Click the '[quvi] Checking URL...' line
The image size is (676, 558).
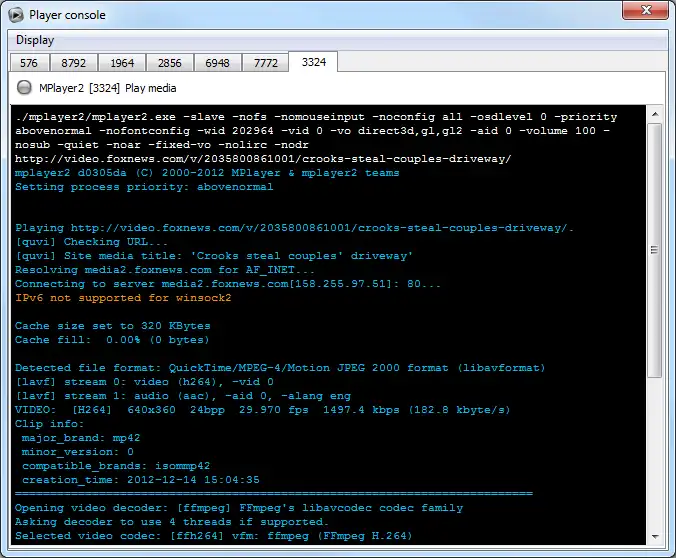[91, 241]
